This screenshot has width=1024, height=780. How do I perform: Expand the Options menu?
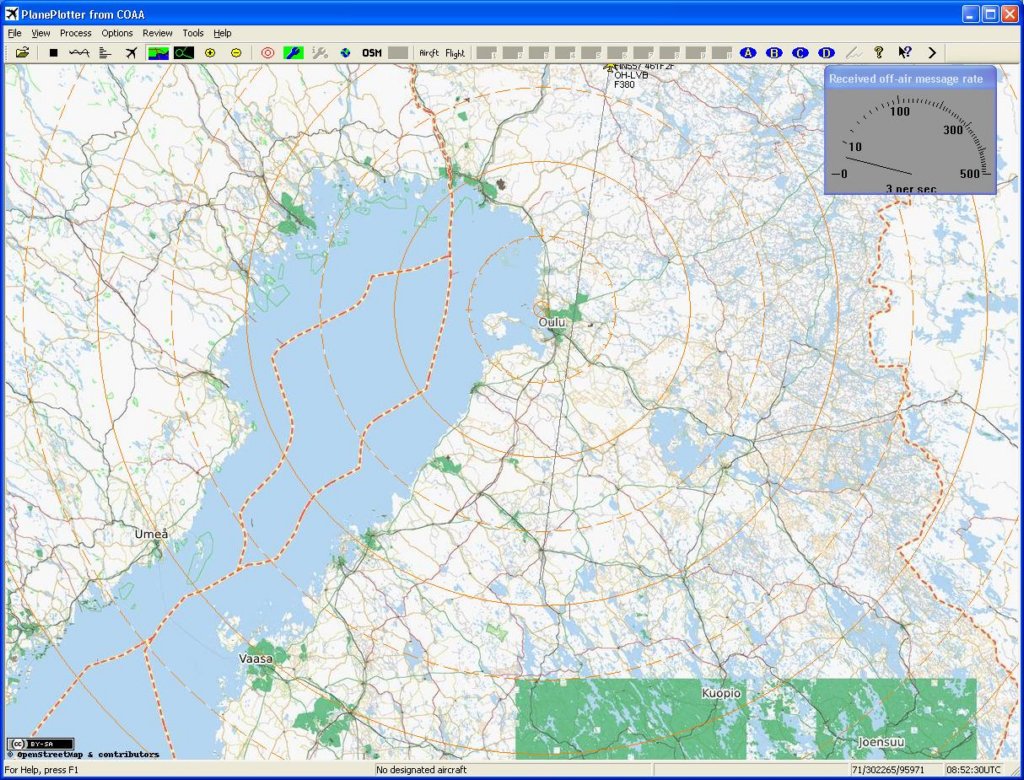117,33
